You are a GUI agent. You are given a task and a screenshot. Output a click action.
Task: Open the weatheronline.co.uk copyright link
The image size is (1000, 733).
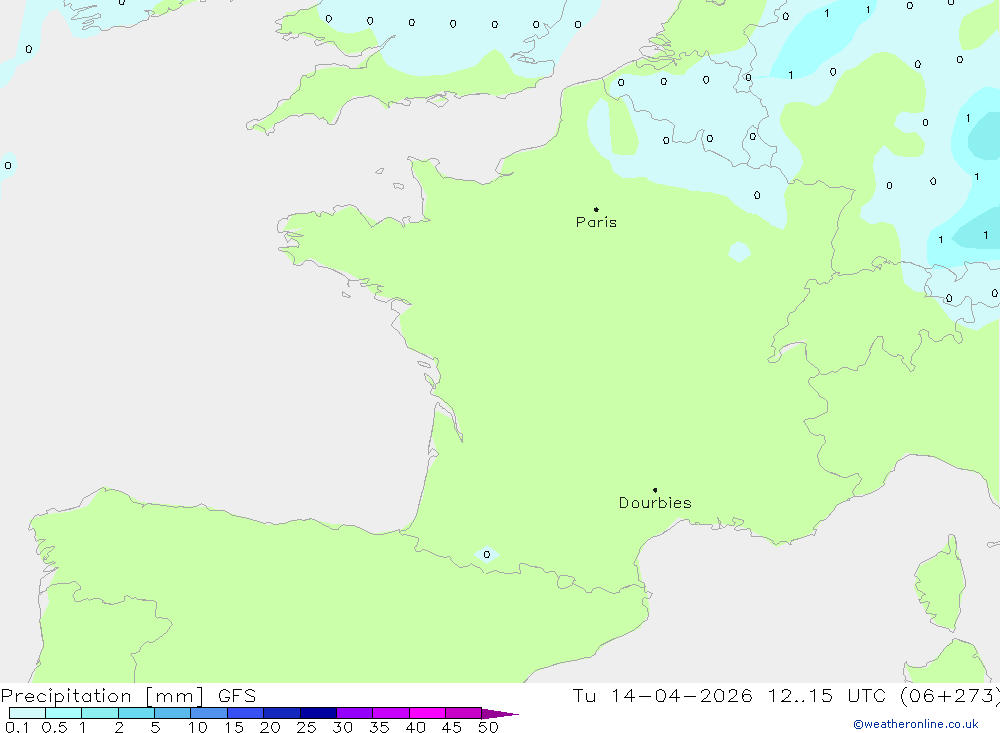click(x=916, y=724)
